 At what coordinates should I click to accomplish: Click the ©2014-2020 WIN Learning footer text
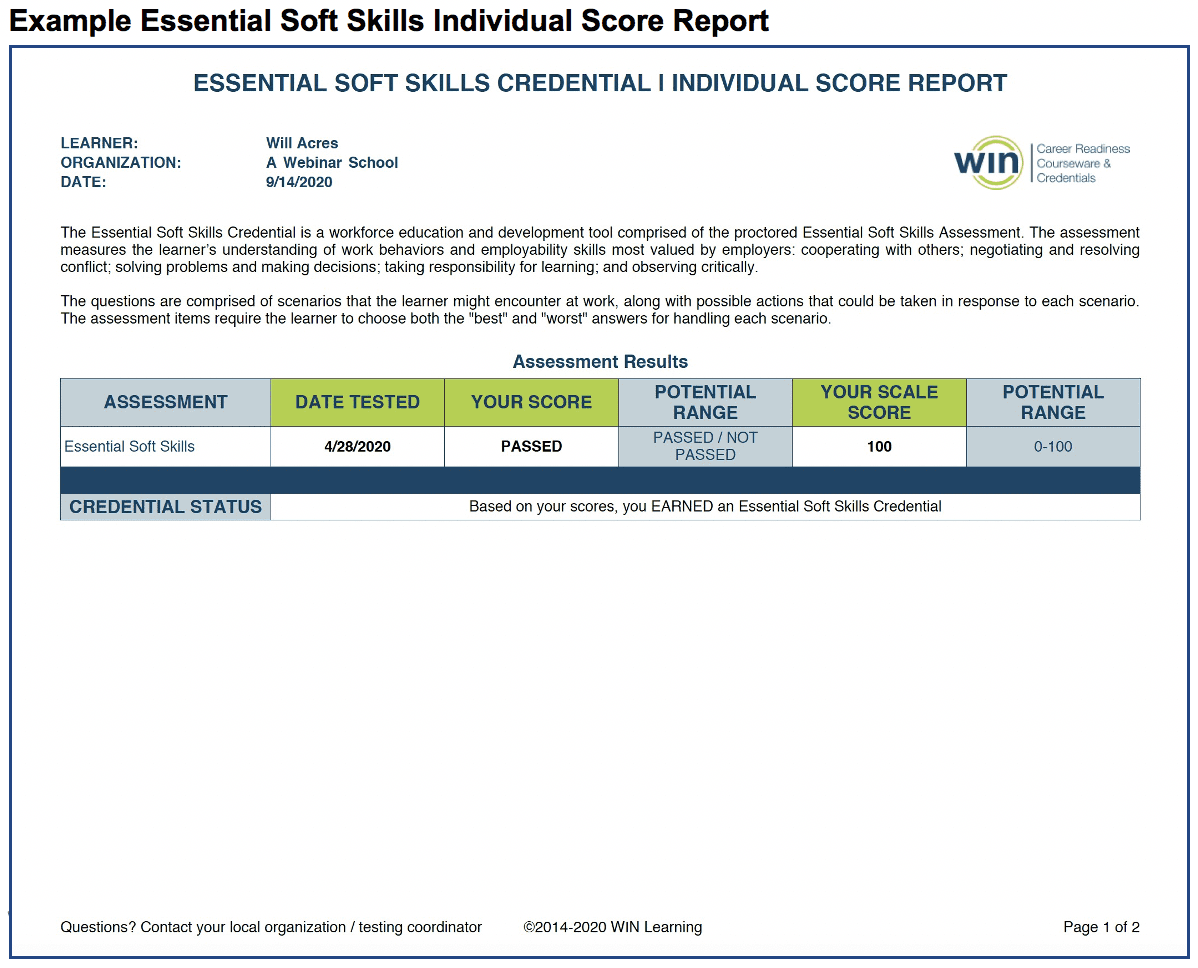(x=612, y=927)
